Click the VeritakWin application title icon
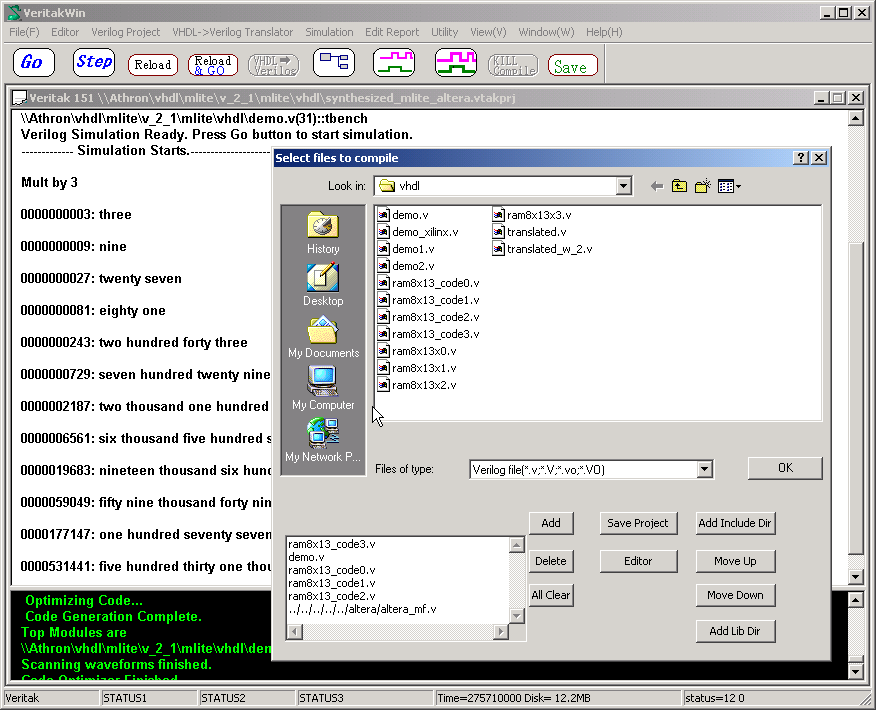876x710 pixels. click(14, 12)
